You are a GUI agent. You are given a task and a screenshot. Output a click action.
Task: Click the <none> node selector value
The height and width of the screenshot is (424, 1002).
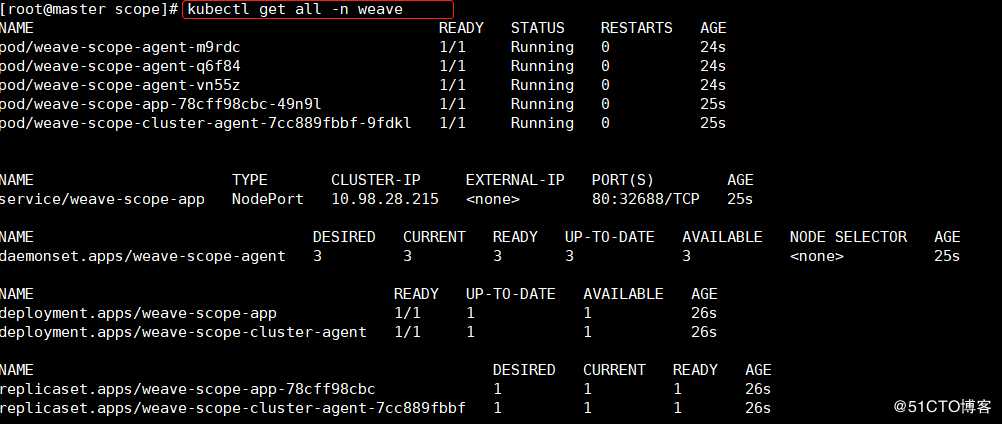click(x=817, y=256)
